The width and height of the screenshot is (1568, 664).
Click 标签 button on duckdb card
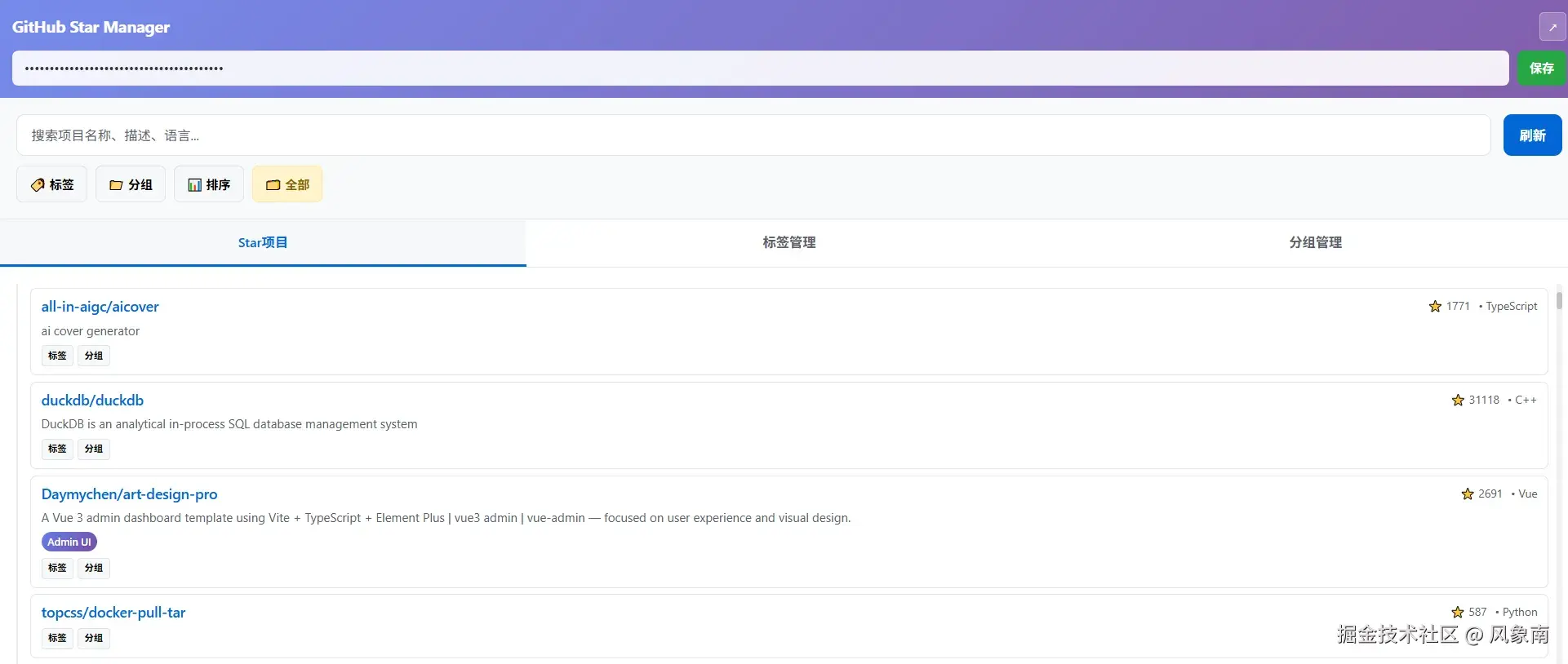point(57,449)
